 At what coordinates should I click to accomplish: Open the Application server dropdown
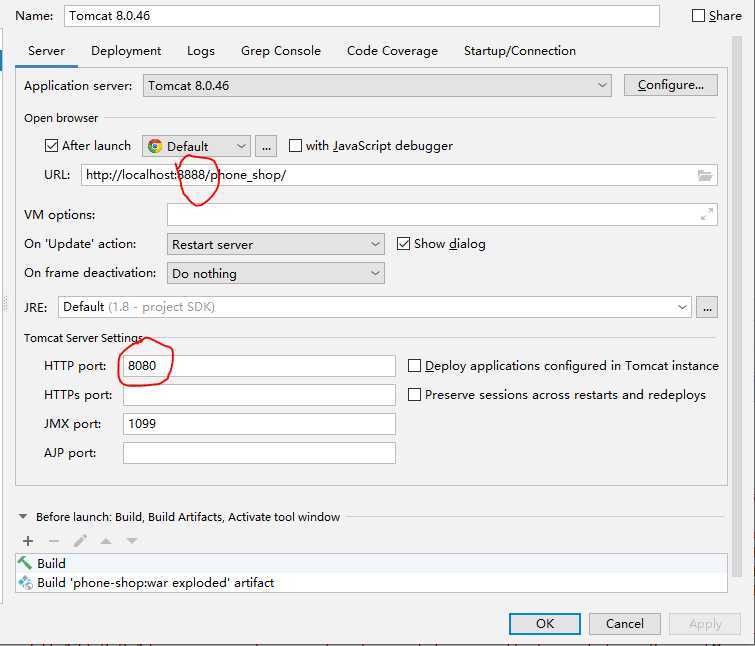tap(377, 86)
